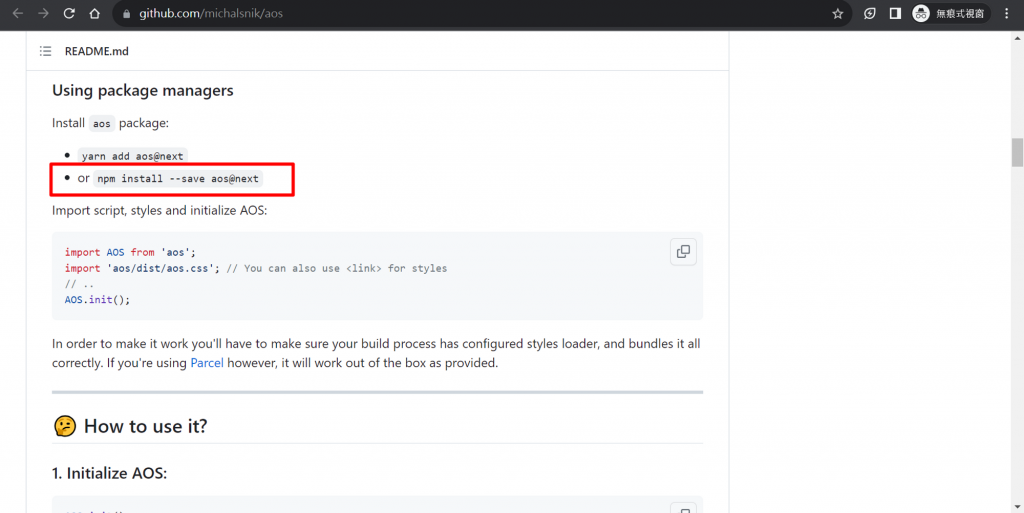Click the 'How to use it?' heading
1024x513 pixels.
[146, 426]
